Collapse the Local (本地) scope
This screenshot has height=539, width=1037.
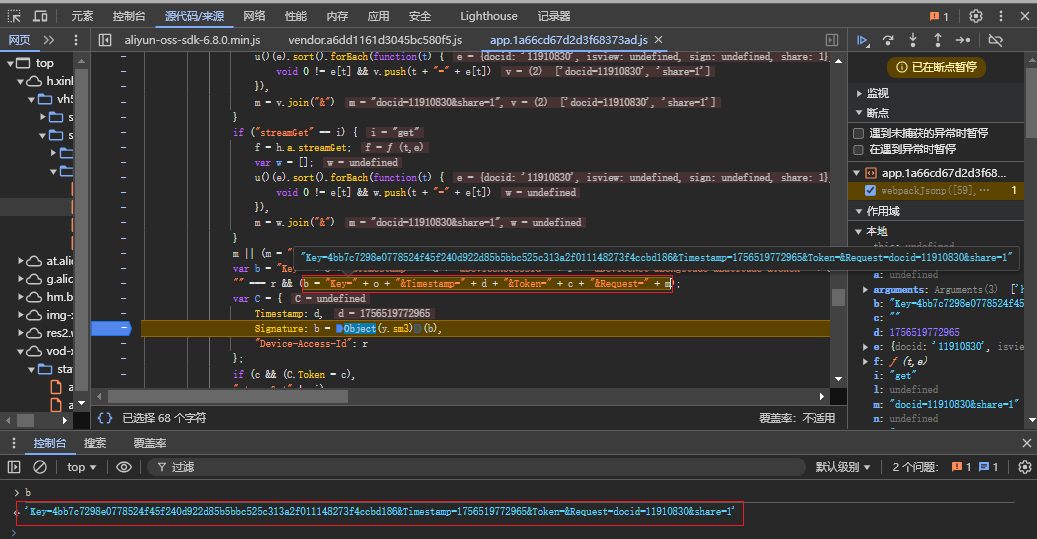tap(859, 231)
